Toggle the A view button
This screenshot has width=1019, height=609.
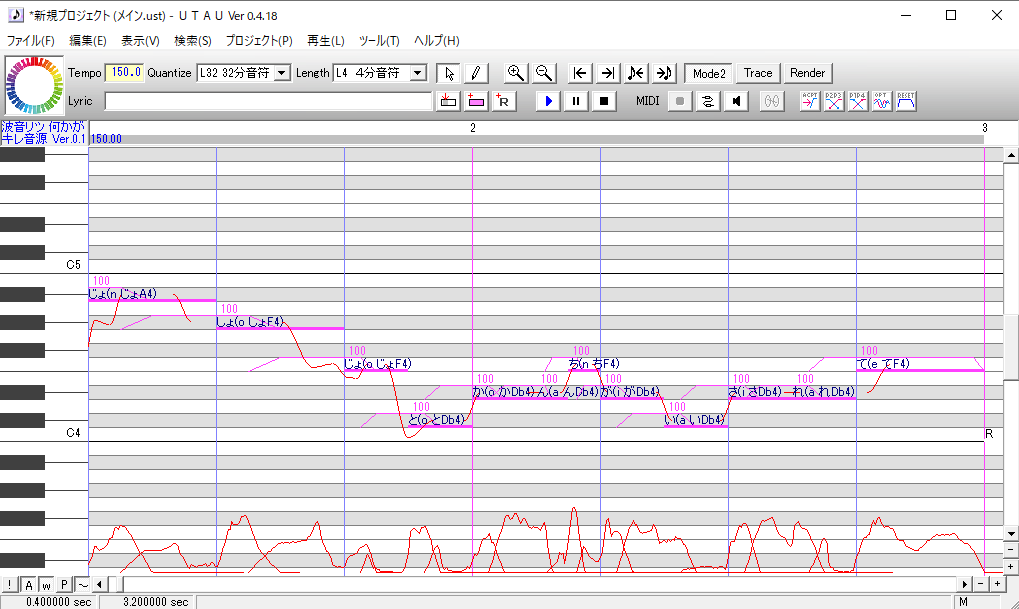pyautogui.click(x=29, y=585)
